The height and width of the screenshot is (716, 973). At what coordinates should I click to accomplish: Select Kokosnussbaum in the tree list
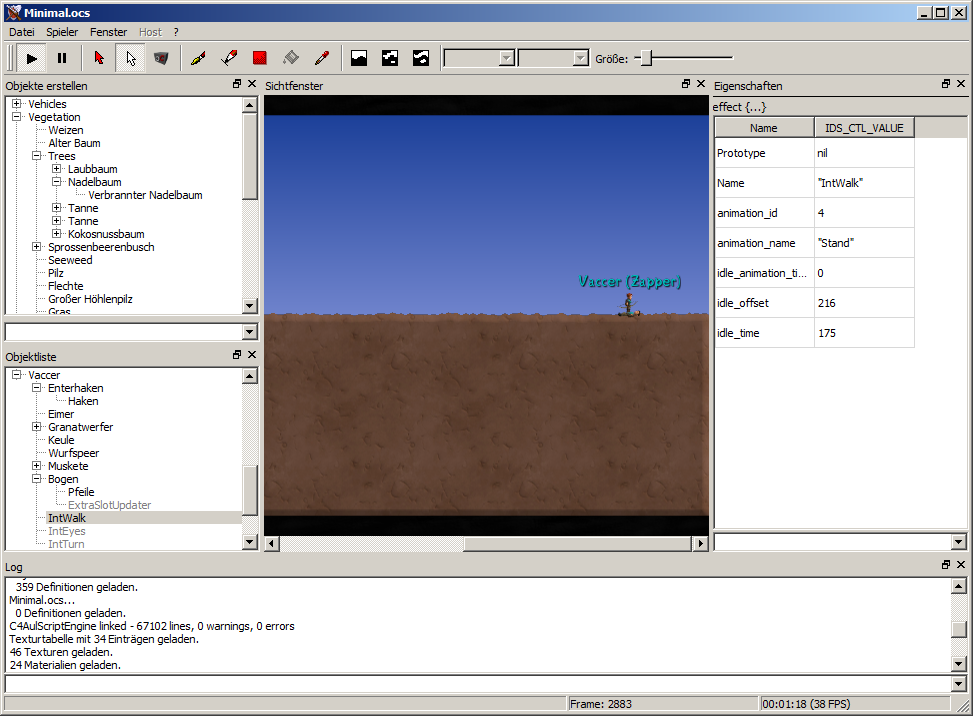[106, 234]
